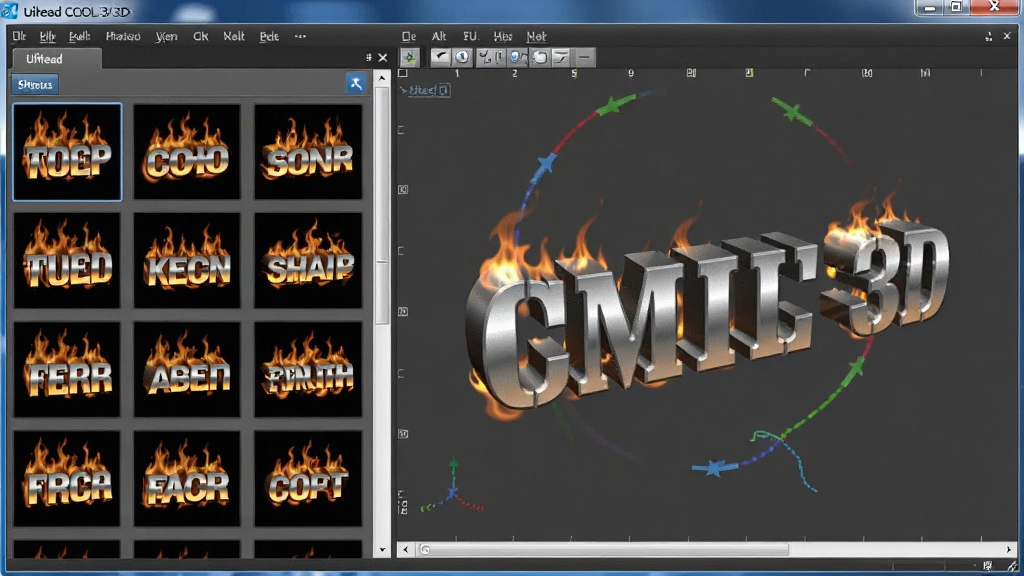Select the SHAIP flame text preset

pos(308,260)
